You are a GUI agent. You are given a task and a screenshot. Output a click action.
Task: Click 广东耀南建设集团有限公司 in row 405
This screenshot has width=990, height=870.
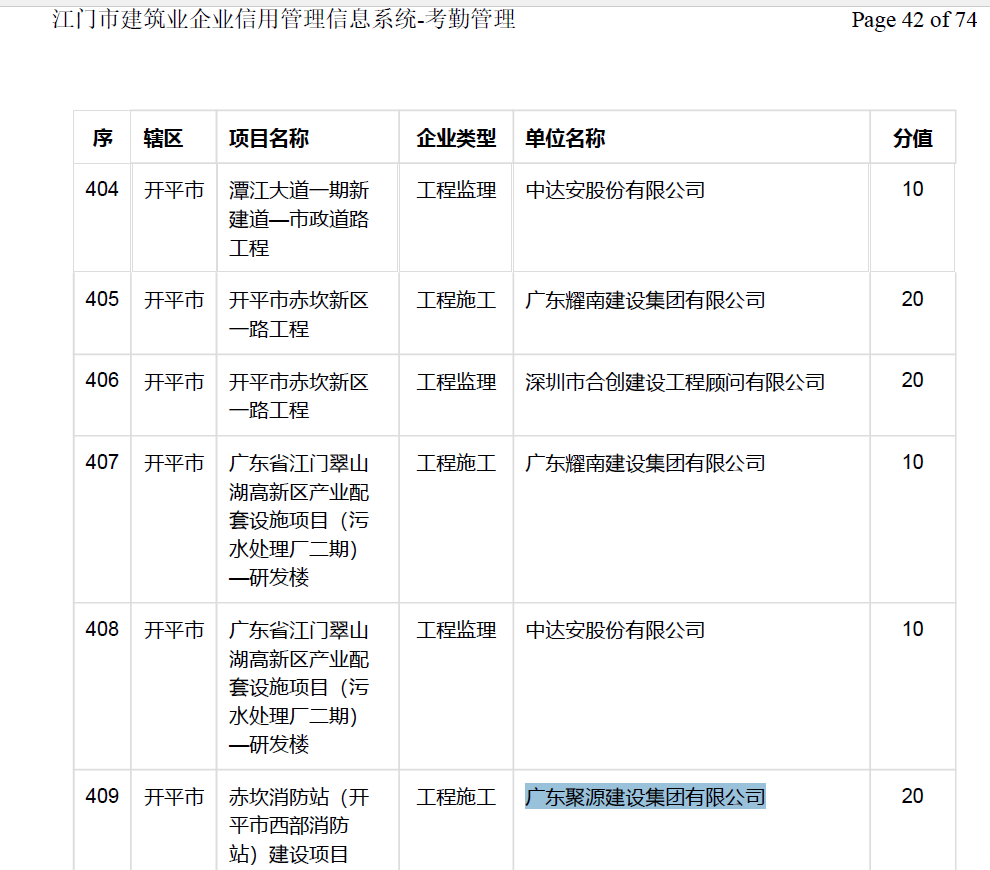coord(645,300)
